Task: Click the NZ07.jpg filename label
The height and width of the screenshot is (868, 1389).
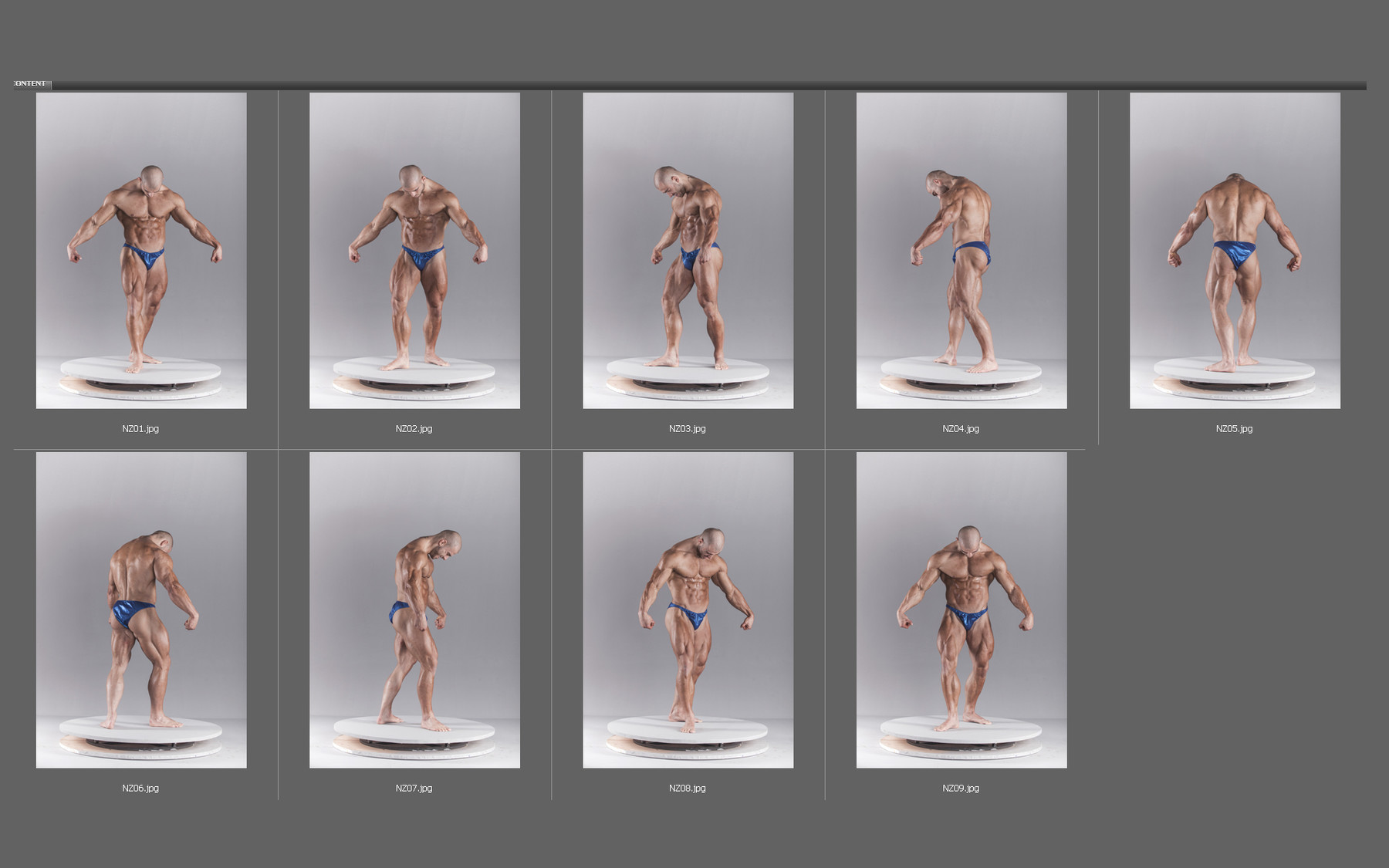Action: tap(412, 789)
